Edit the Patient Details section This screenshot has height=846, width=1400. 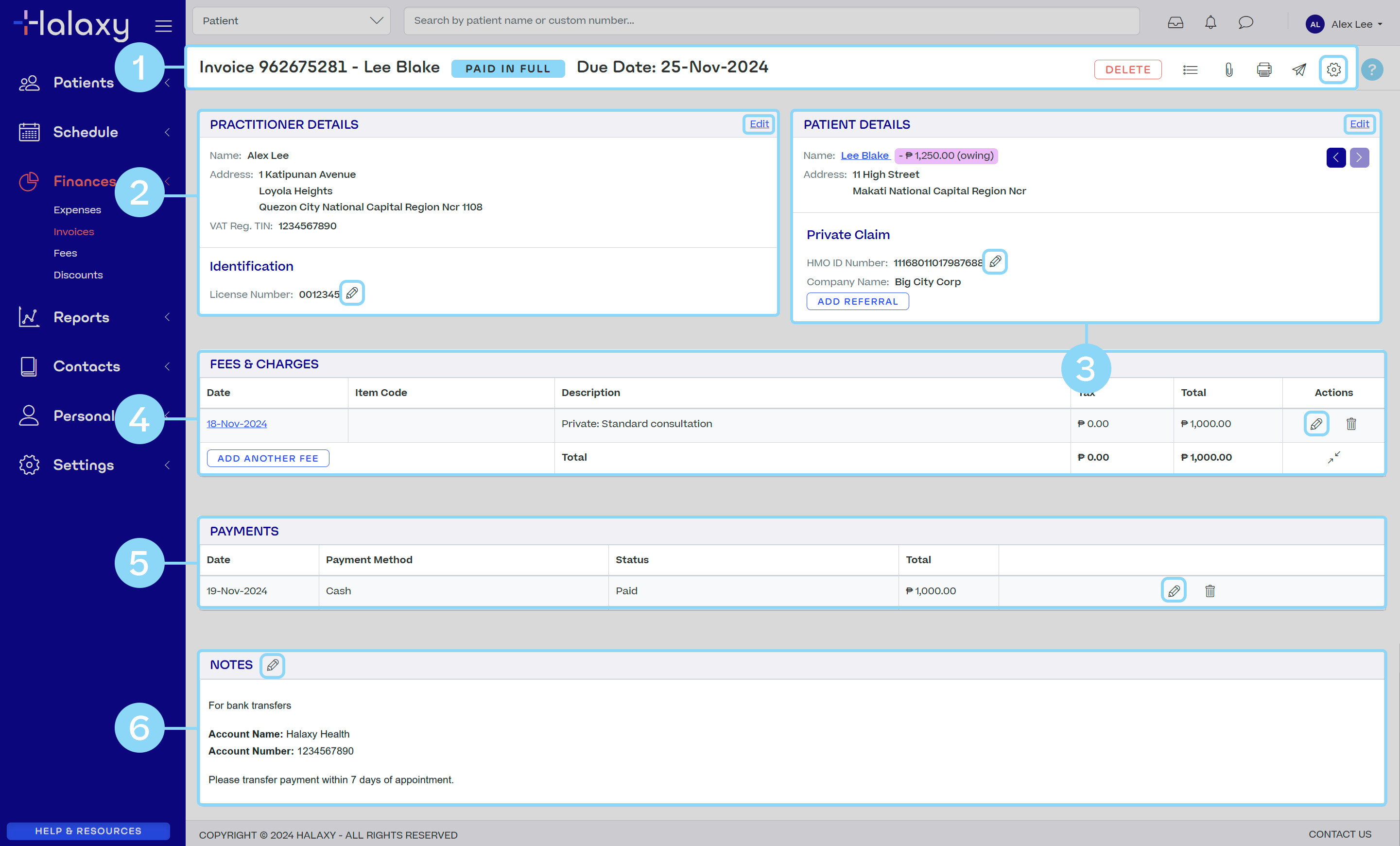[1359, 124]
